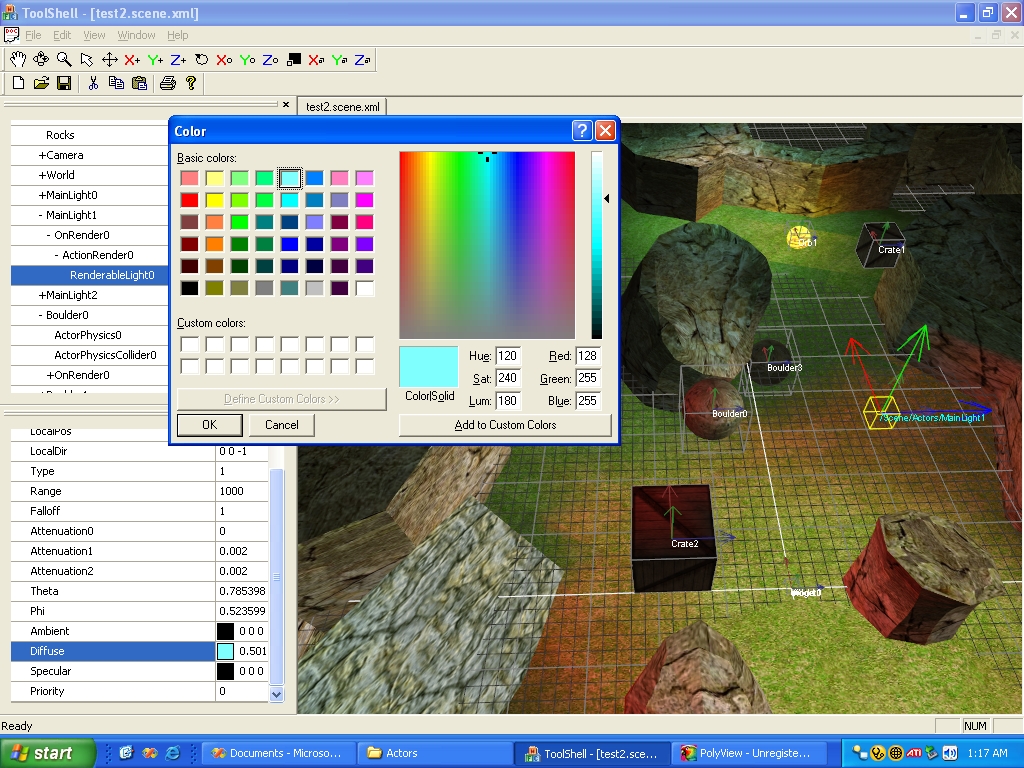Open the View menu
The width and height of the screenshot is (1024, 768).
94,35
